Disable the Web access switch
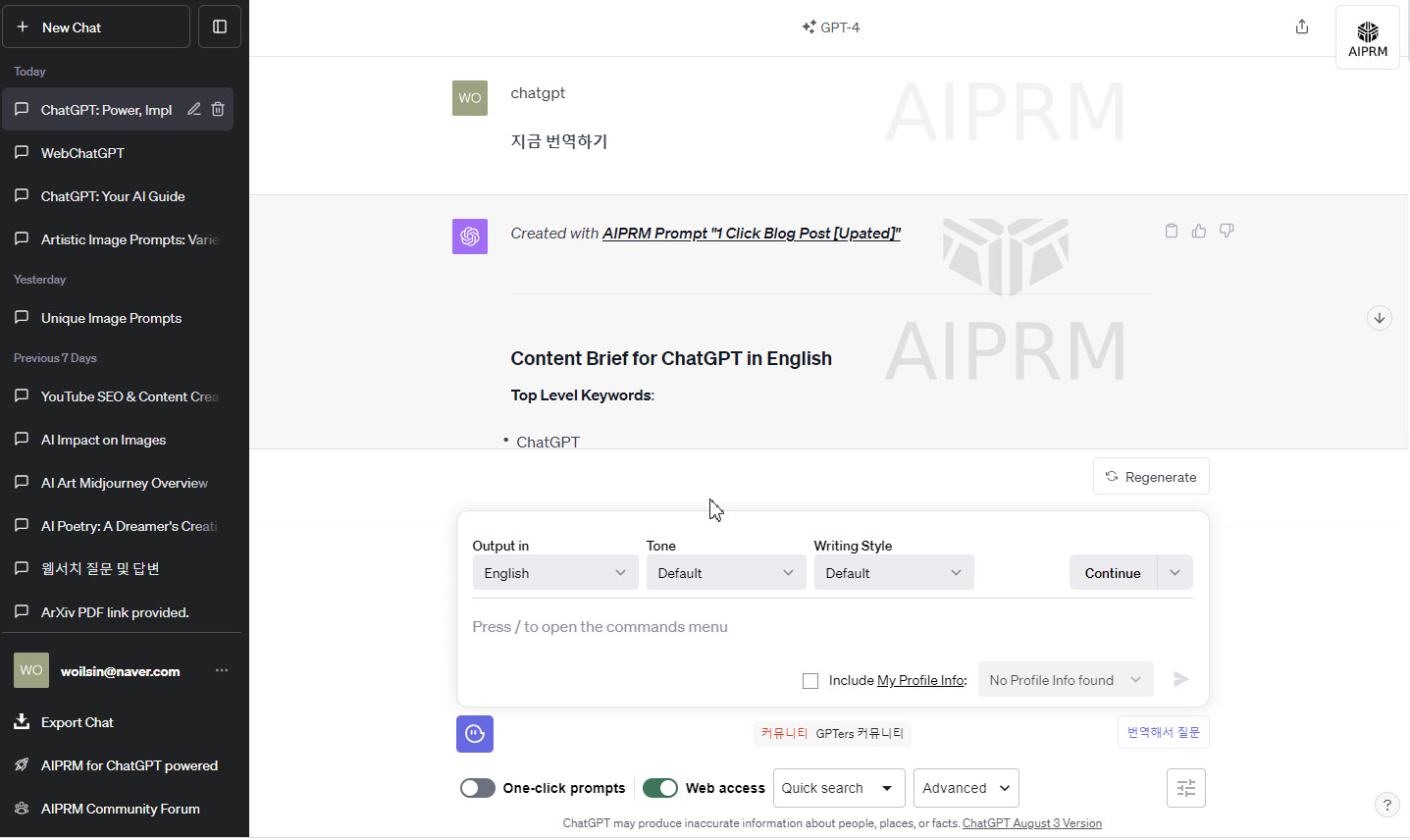This screenshot has height=840, width=1410. click(660, 788)
